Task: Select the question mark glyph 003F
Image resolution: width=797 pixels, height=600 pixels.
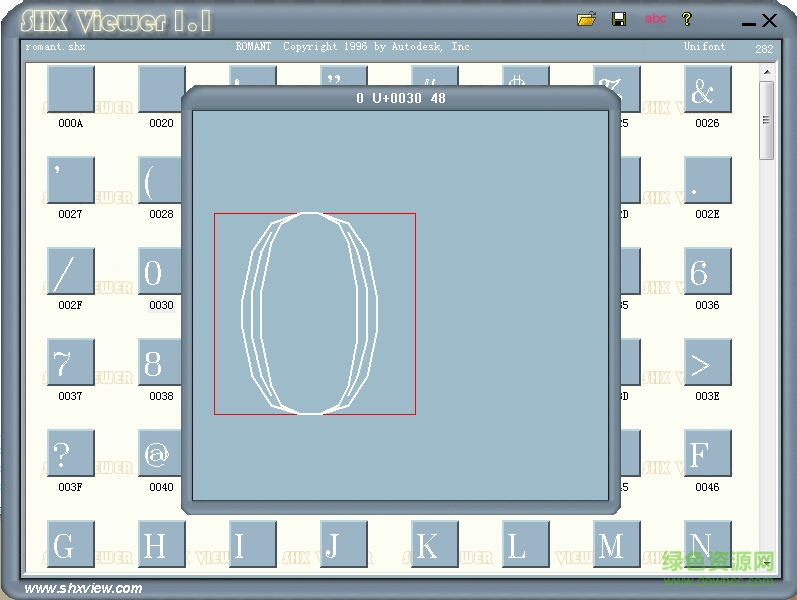Action: click(70, 454)
